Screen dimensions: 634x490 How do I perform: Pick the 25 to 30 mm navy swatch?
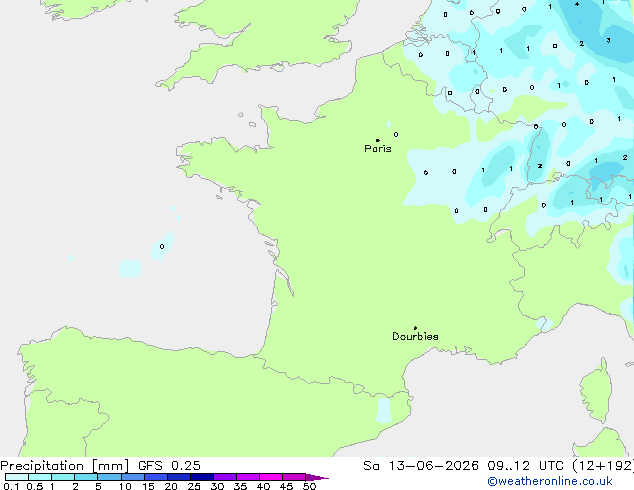coord(201,477)
